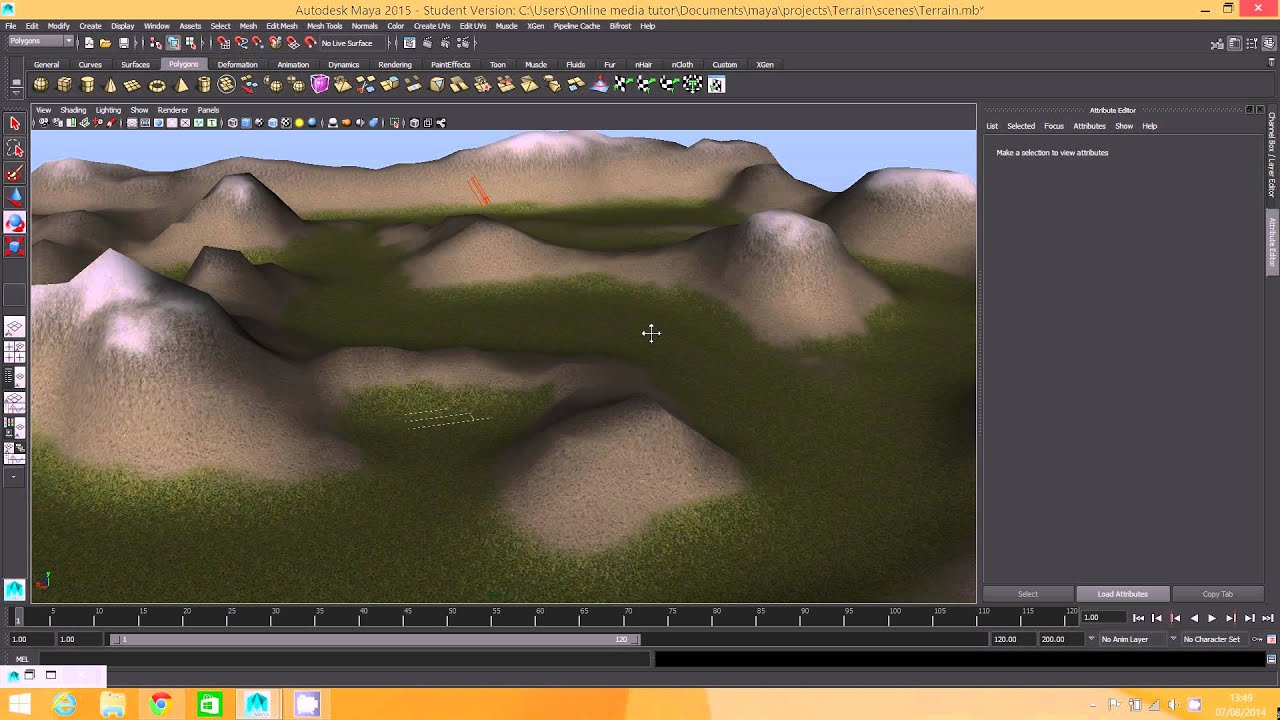Toggle the smooth shade all viewport icon

coord(246,123)
